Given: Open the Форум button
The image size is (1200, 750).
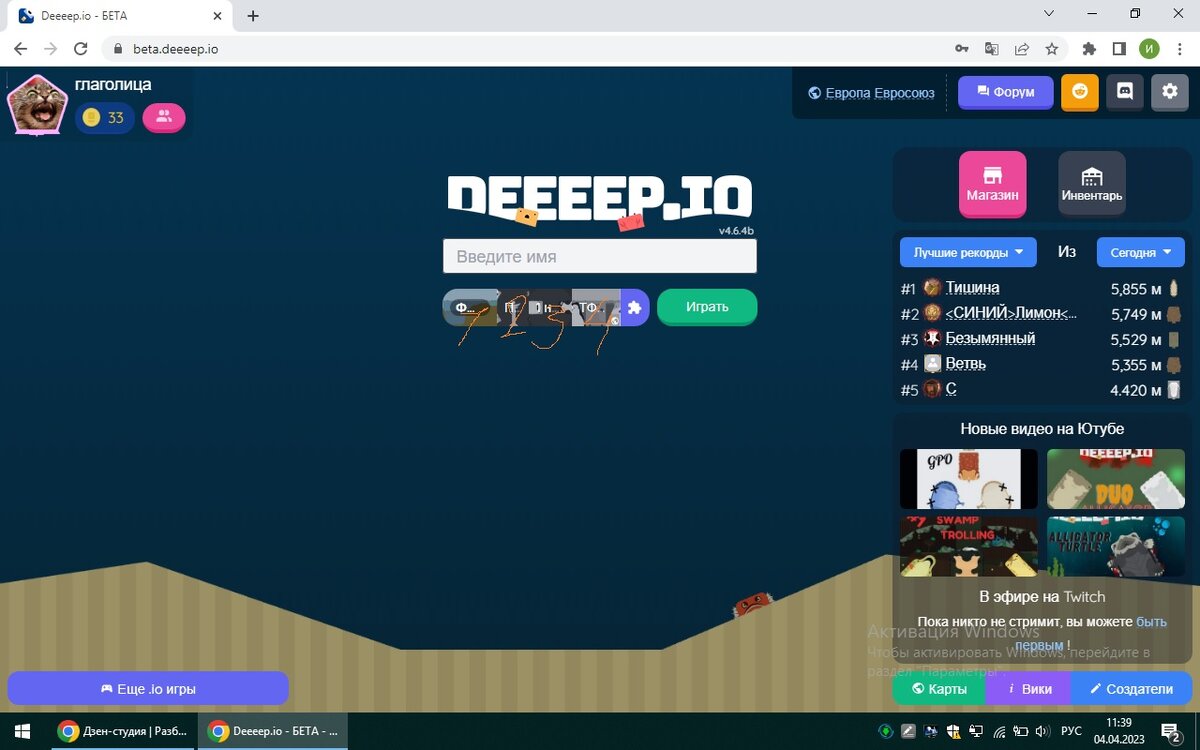Looking at the screenshot, I should 1006,92.
